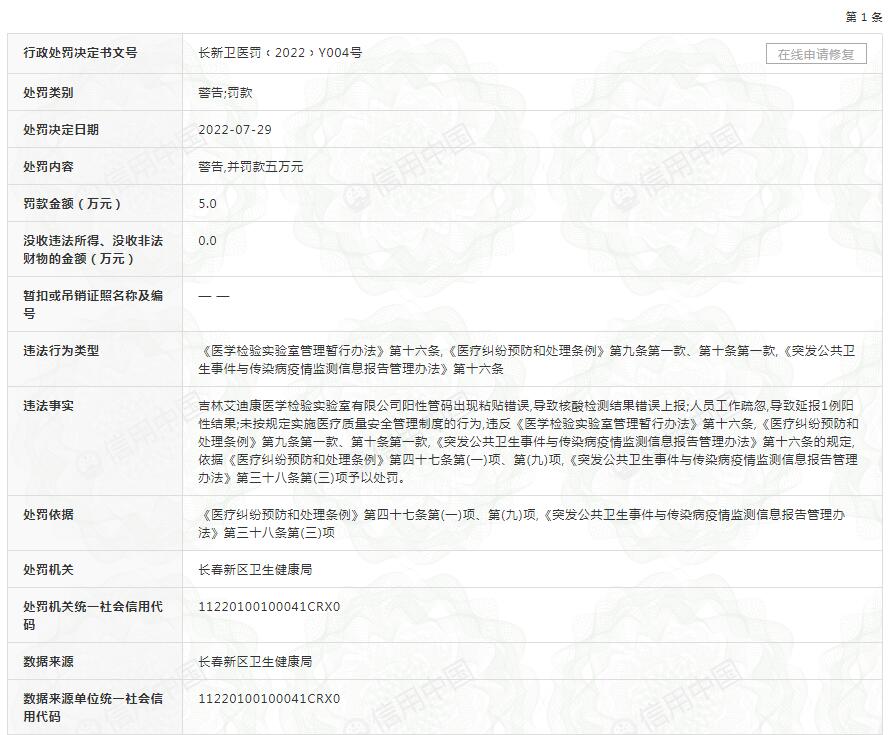Screen dimensions: 890x735
Task: Select the 警告,并罚款五万元 penalty content text
Action: [250, 167]
